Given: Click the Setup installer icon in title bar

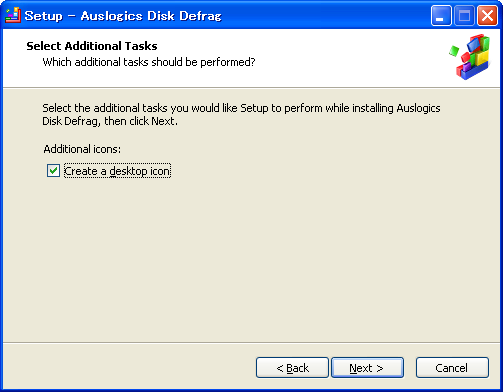Looking at the screenshot, I should point(13,15).
